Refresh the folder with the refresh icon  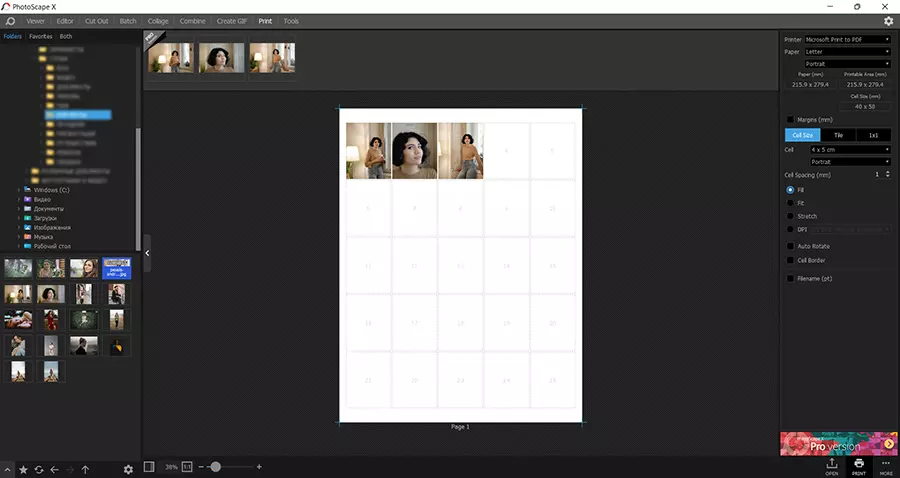click(39, 469)
